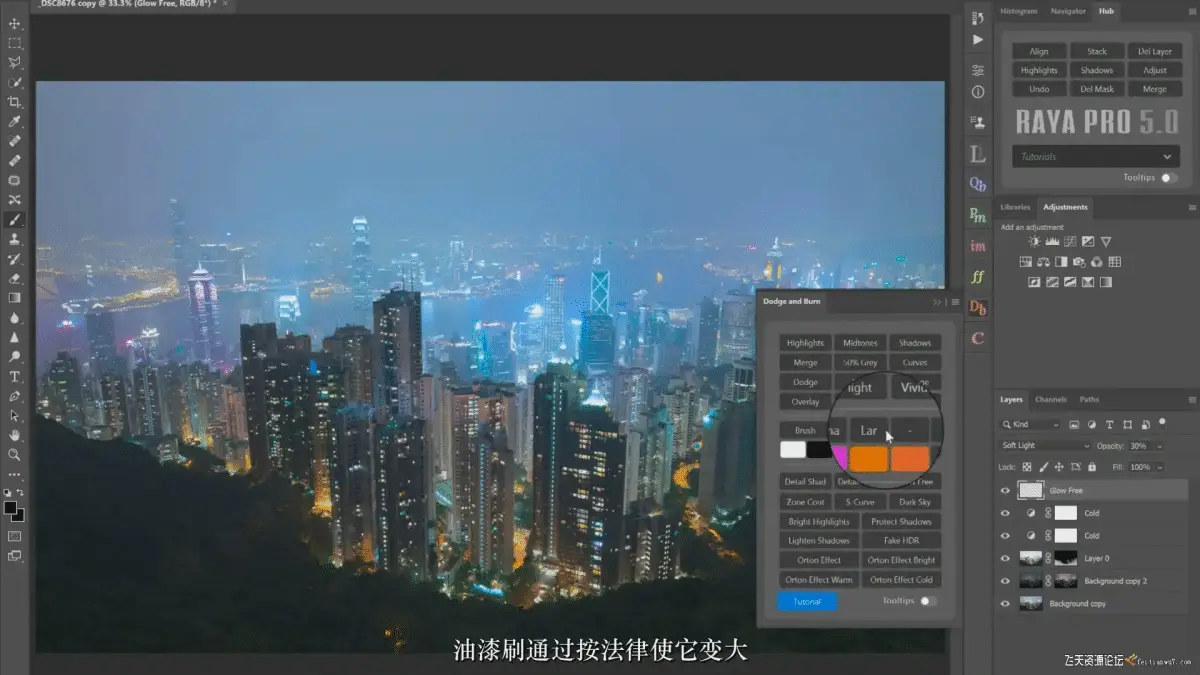Open the Db Dodge and Burn panel icon
The width and height of the screenshot is (1200, 675).
978,307
